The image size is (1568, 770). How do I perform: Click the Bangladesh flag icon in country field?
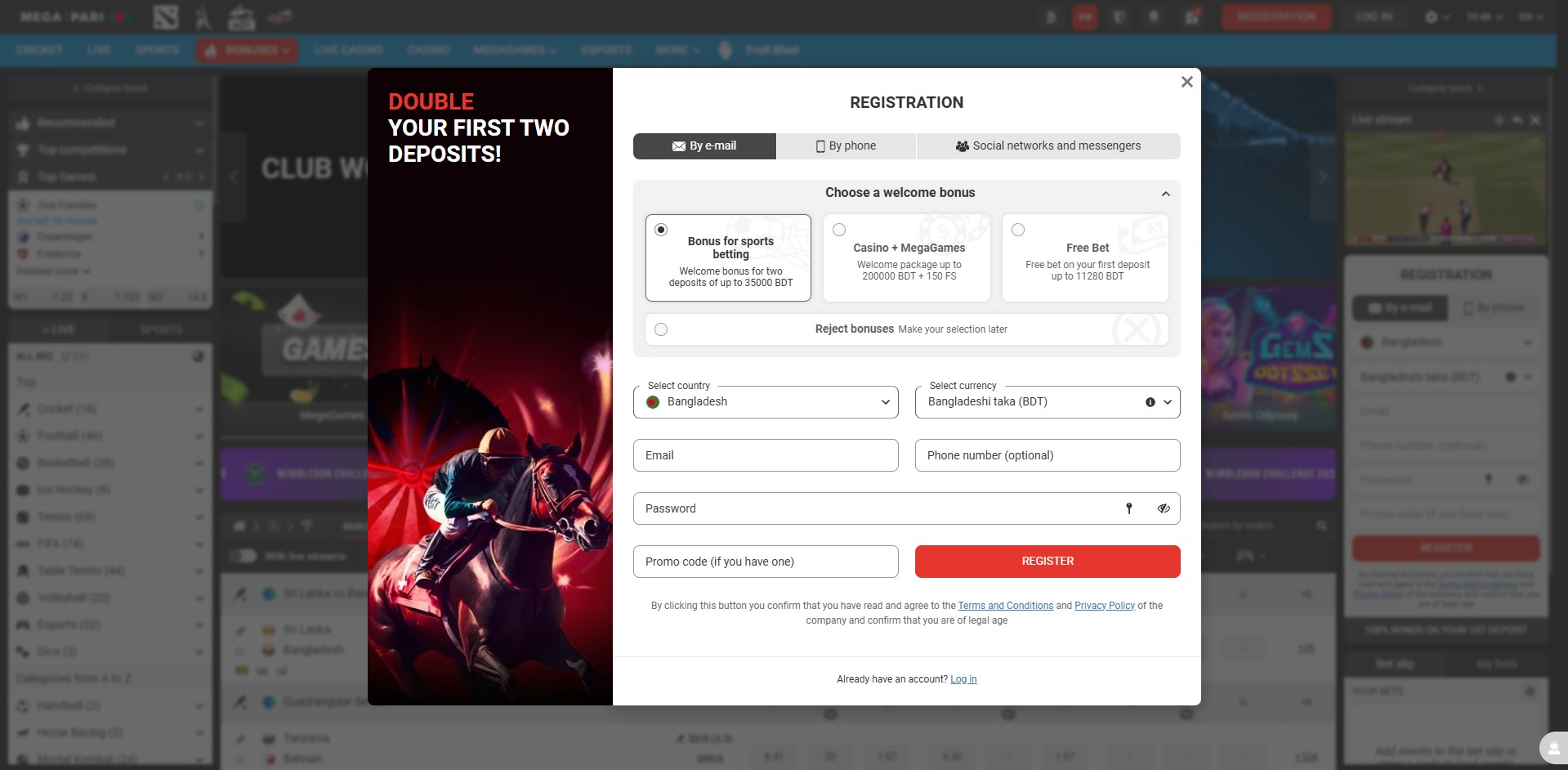tap(653, 402)
